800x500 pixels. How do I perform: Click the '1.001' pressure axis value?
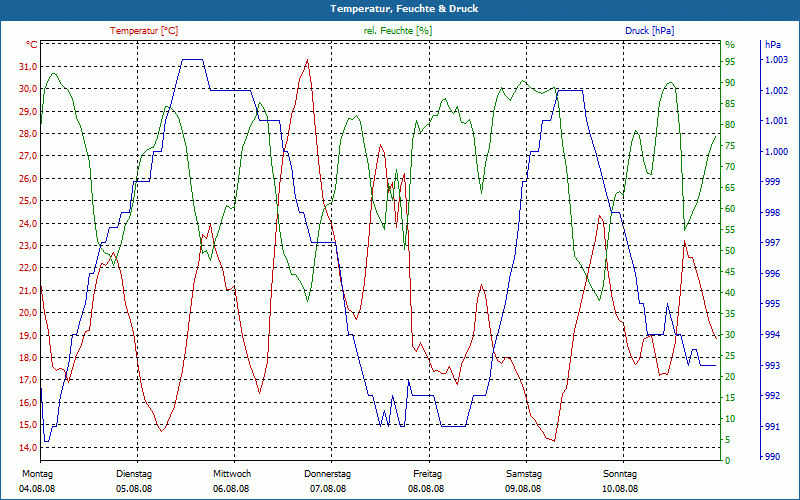[x=777, y=121]
